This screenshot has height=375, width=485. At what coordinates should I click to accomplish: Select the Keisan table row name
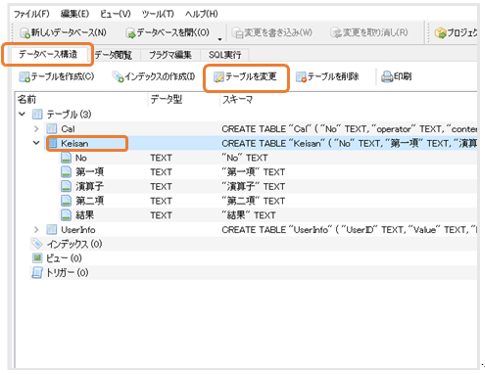coord(75,143)
